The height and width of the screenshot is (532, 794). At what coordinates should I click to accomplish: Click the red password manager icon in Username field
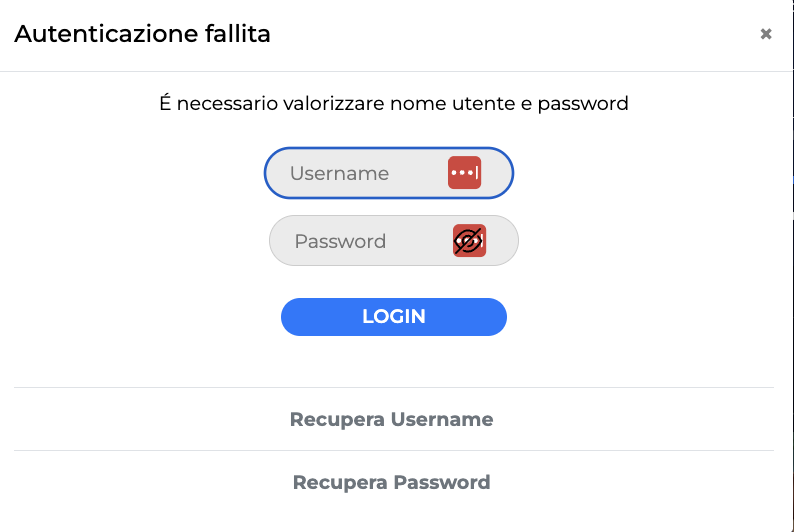tap(464, 173)
